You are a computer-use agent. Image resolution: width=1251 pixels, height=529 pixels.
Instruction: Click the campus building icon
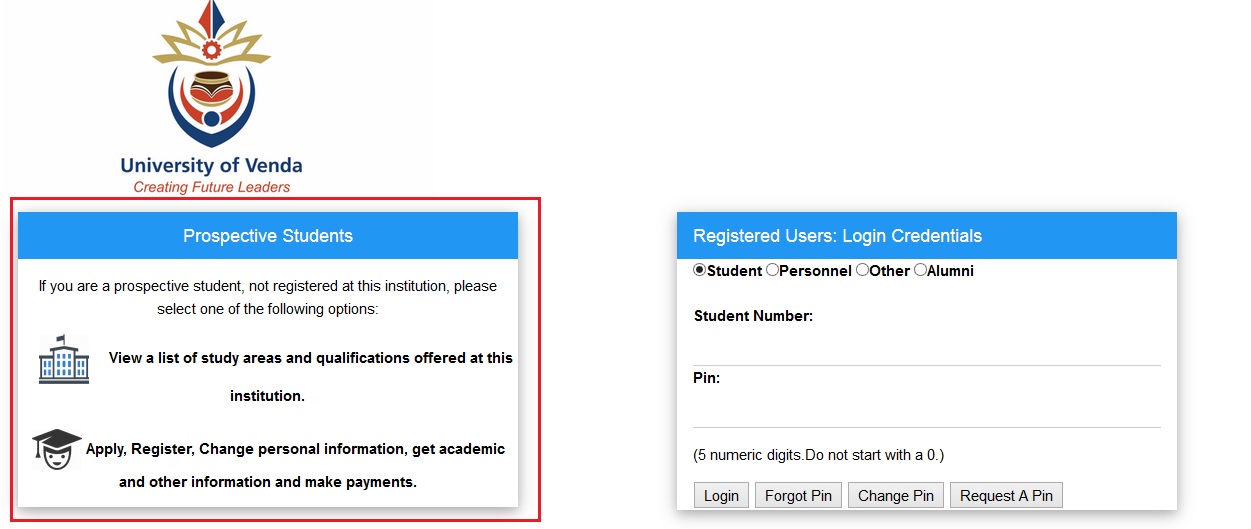coord(64,359)
